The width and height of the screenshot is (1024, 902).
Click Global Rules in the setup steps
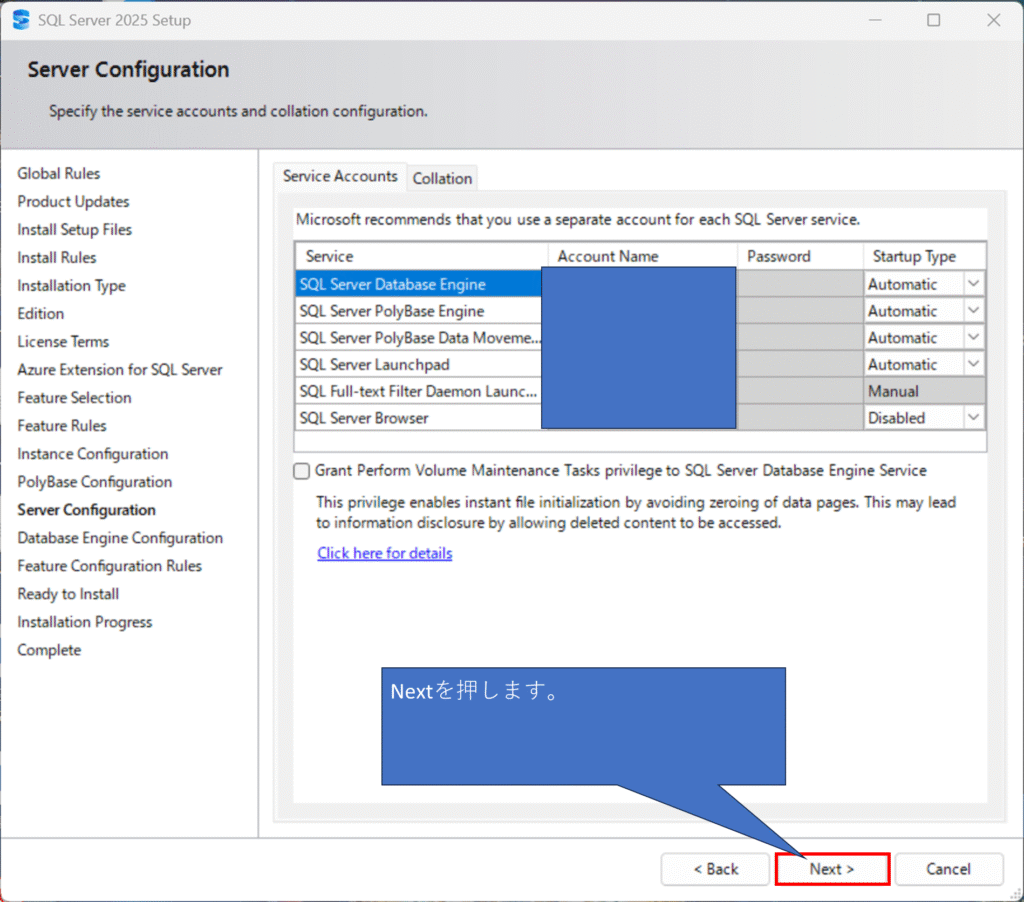tap(59, 174)
